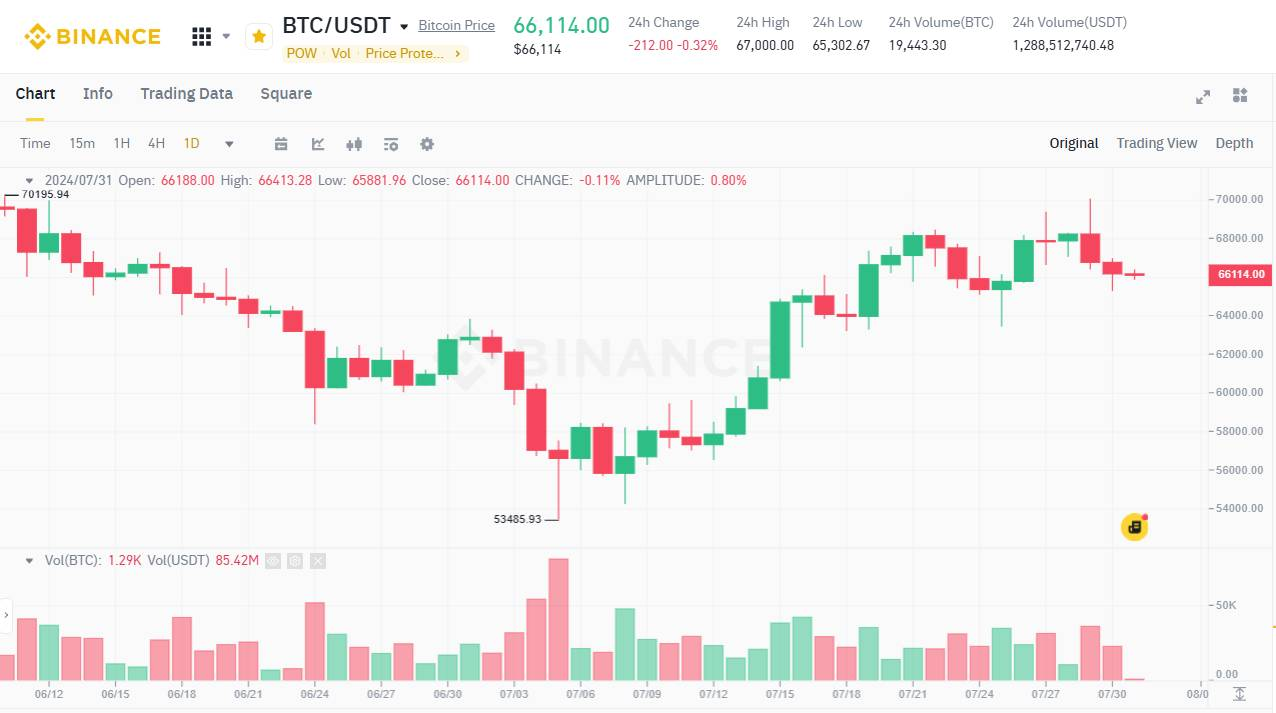Remove the volume indicator with X
Viewport: 1276px width, 713px height.
[x=318, y=561]
